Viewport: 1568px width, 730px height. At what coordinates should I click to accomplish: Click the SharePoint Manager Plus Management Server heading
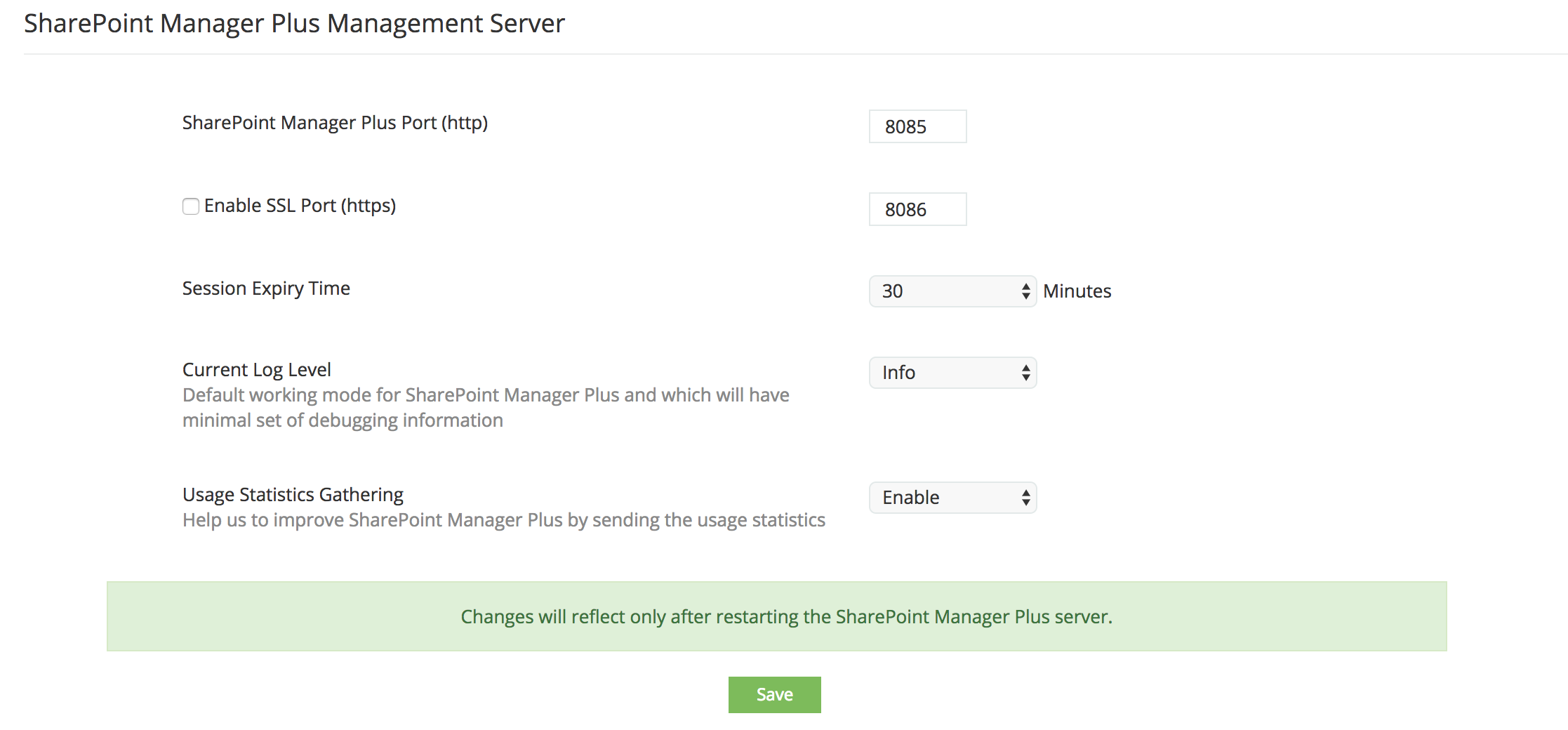coord(294,24)
